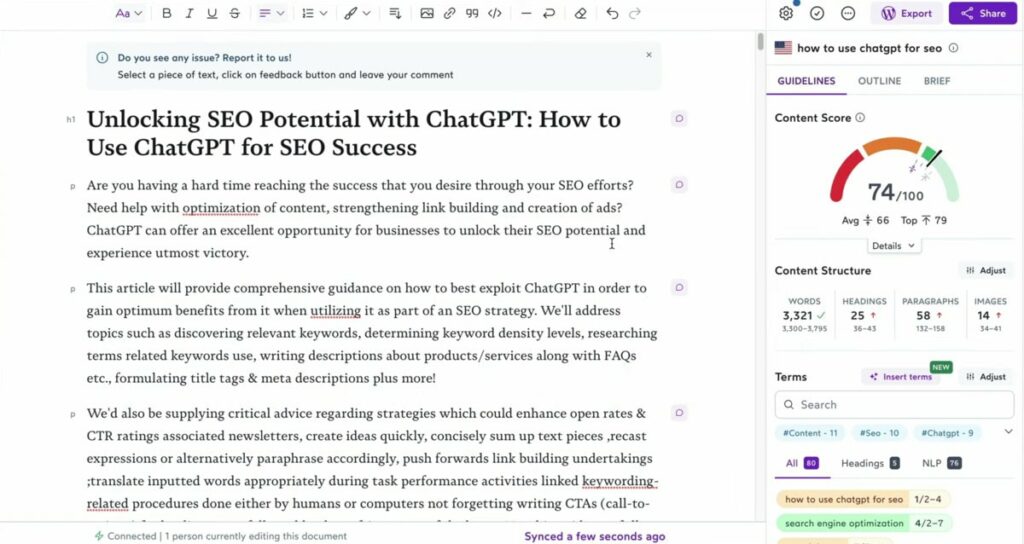The image size is (1024, 544).
Task: Export the article to WordPress
Action: coord(906,13)
